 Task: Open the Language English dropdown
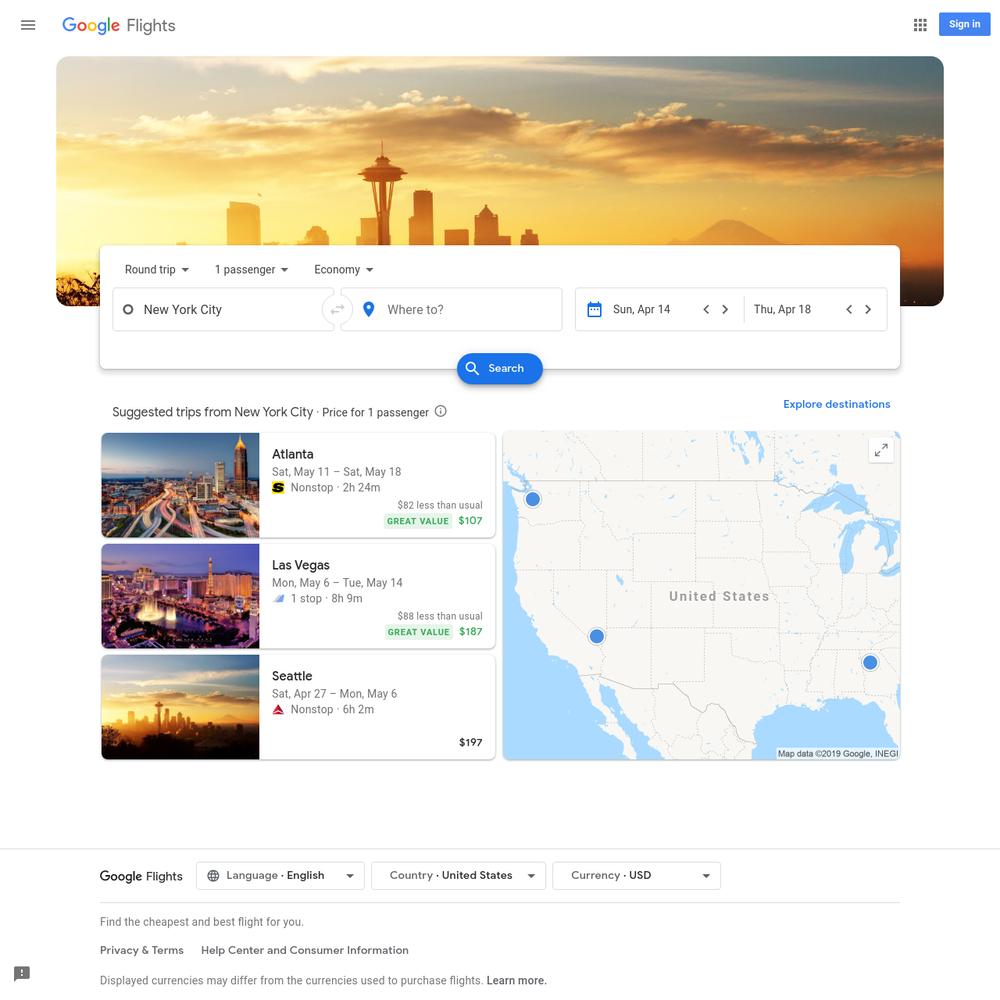click(280, 876)
